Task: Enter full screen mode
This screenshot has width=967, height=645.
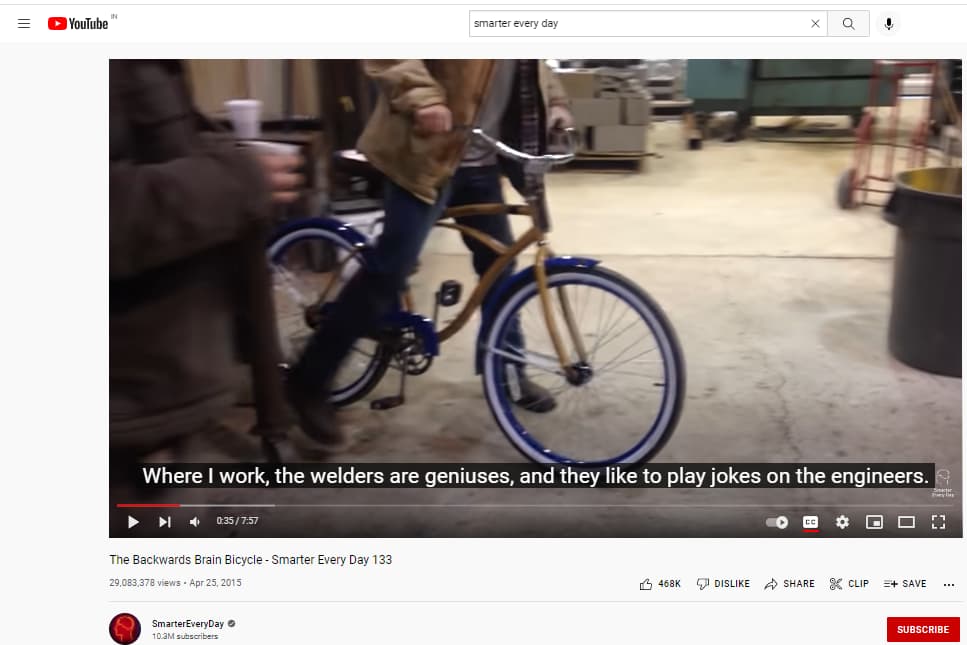Action: pyautogui.click(x=938, y=522)
